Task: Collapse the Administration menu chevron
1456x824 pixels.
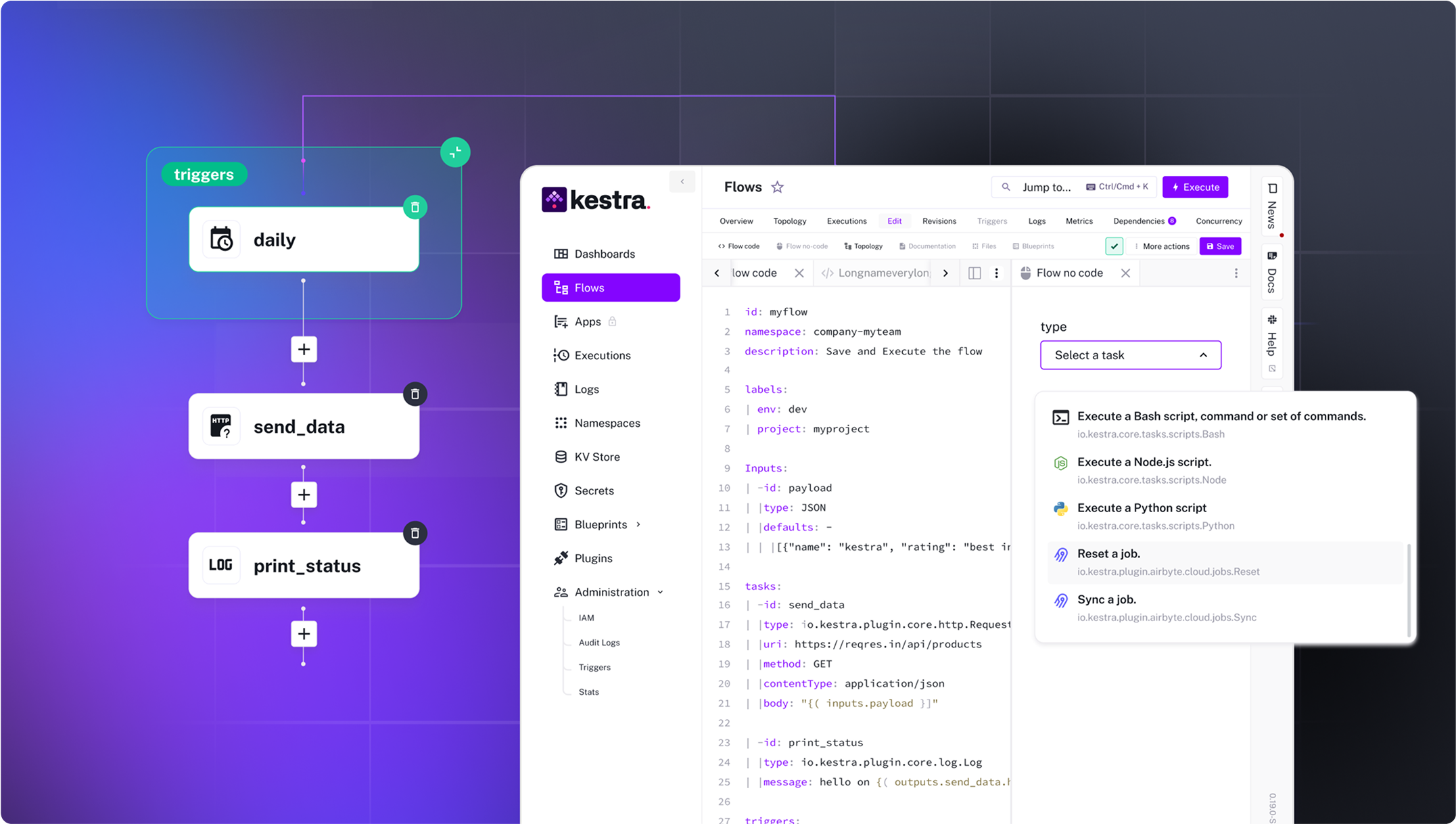Action: click(661, 591)
